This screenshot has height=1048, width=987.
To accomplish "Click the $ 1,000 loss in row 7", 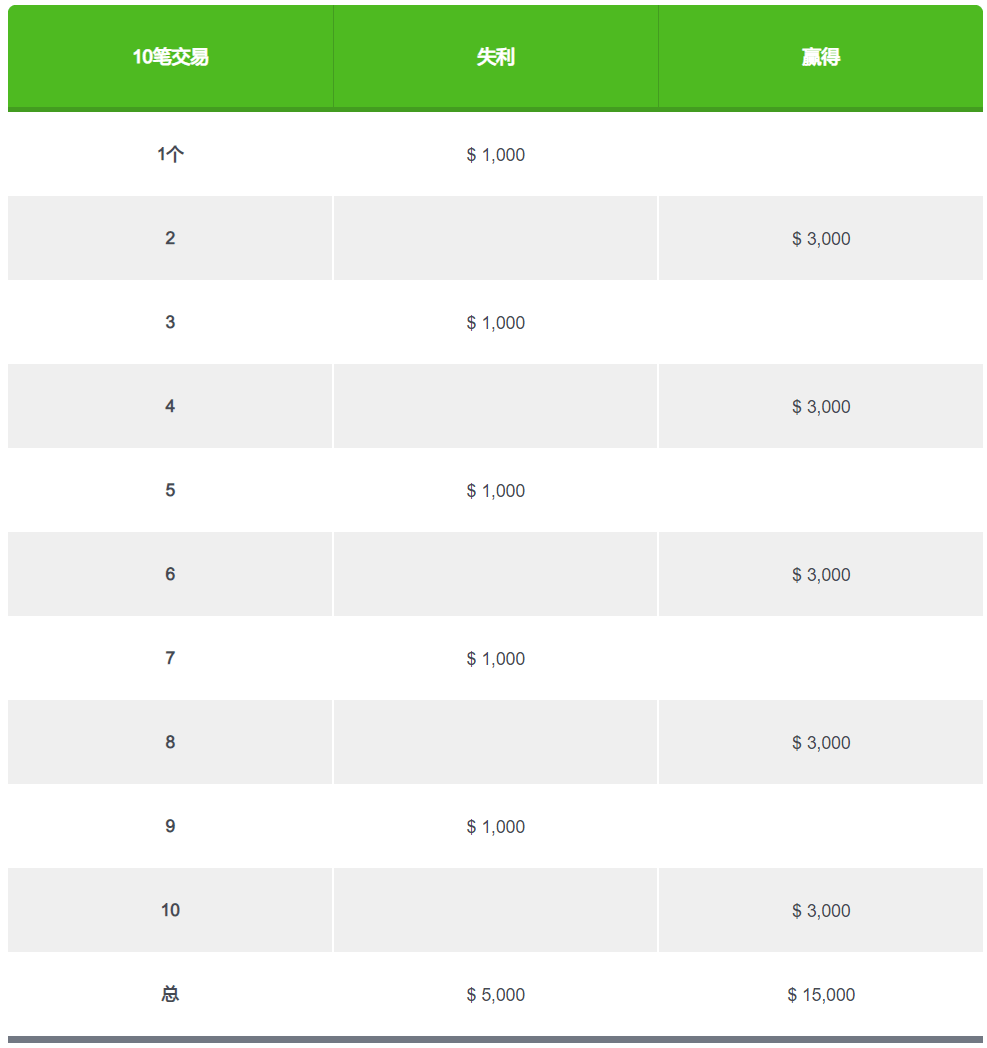I will tap(495, 658).
